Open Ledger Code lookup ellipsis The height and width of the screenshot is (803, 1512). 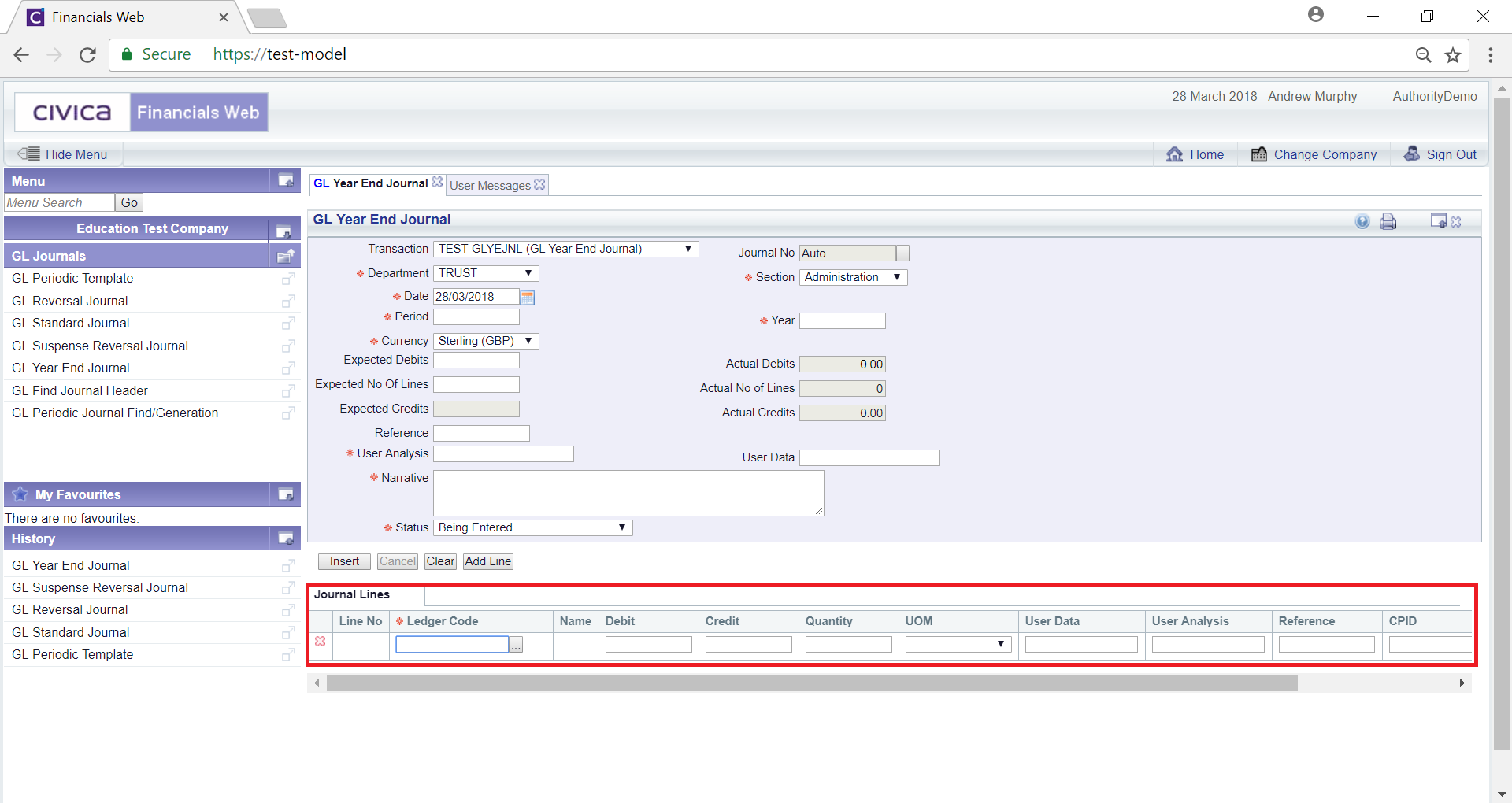(516, 645)
